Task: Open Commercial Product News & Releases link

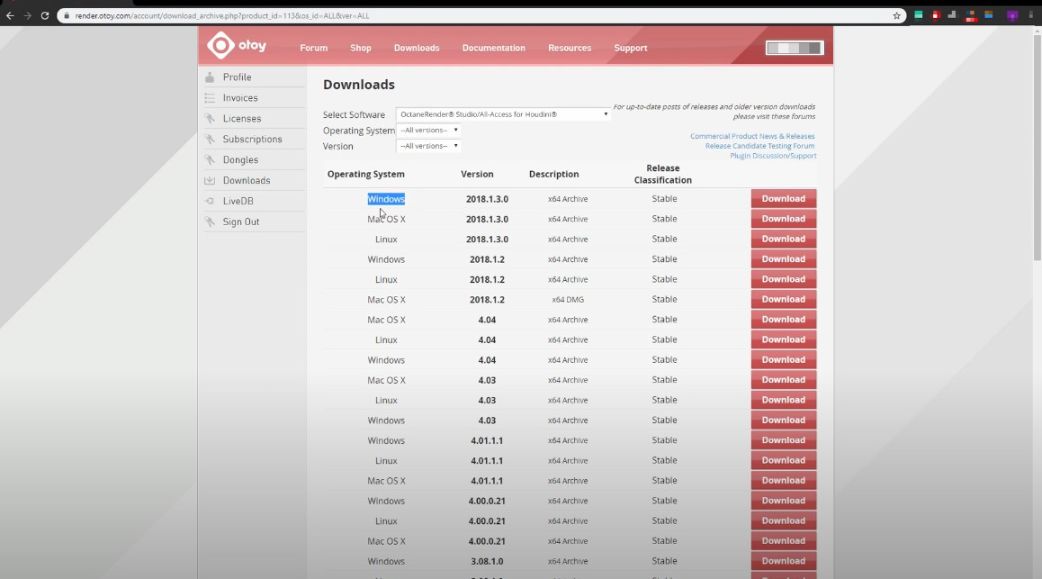Action: 752,136
